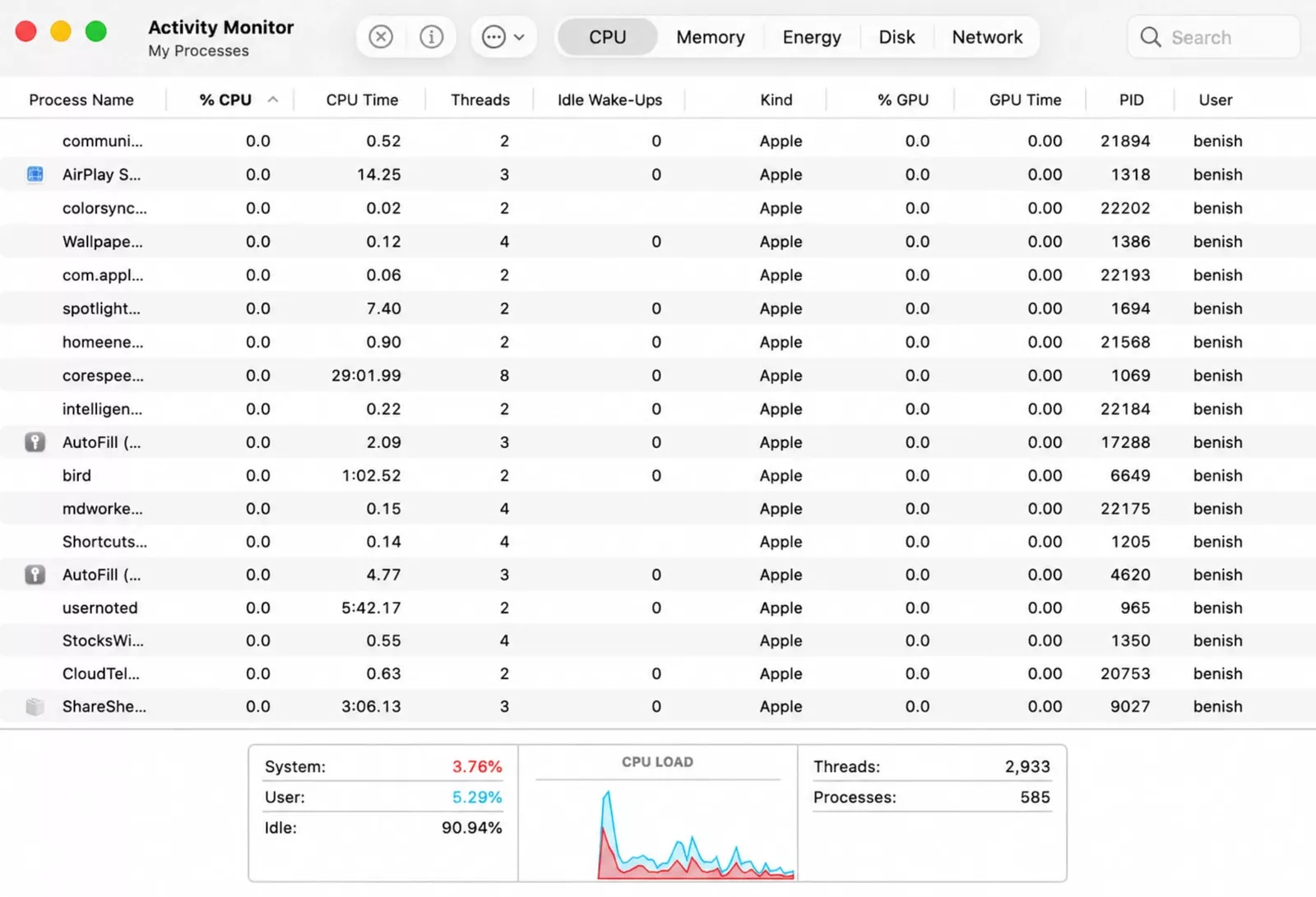1316x897 pixels.
Task: Click PID value 22202
Action: [x=1125, y=208]
